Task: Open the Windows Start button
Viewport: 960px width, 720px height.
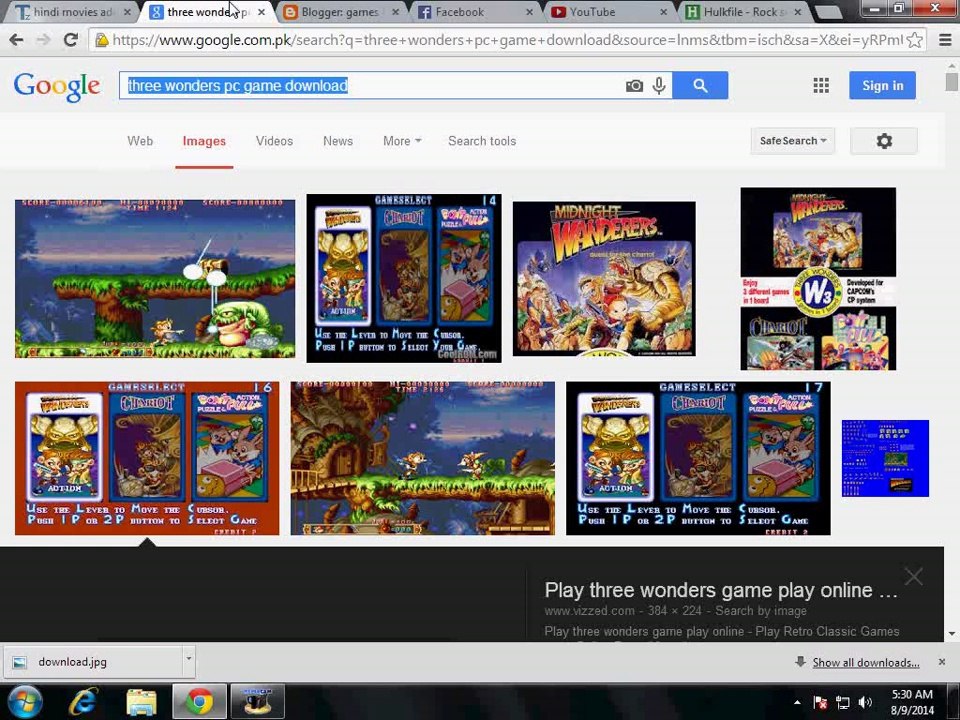Action: [24, 702]
